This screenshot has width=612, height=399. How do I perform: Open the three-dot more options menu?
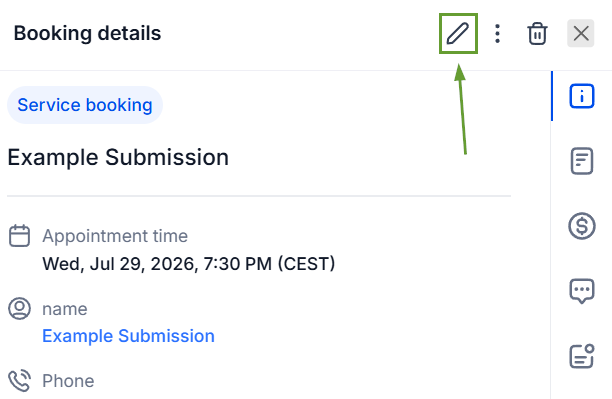click(x=497, y=34)
